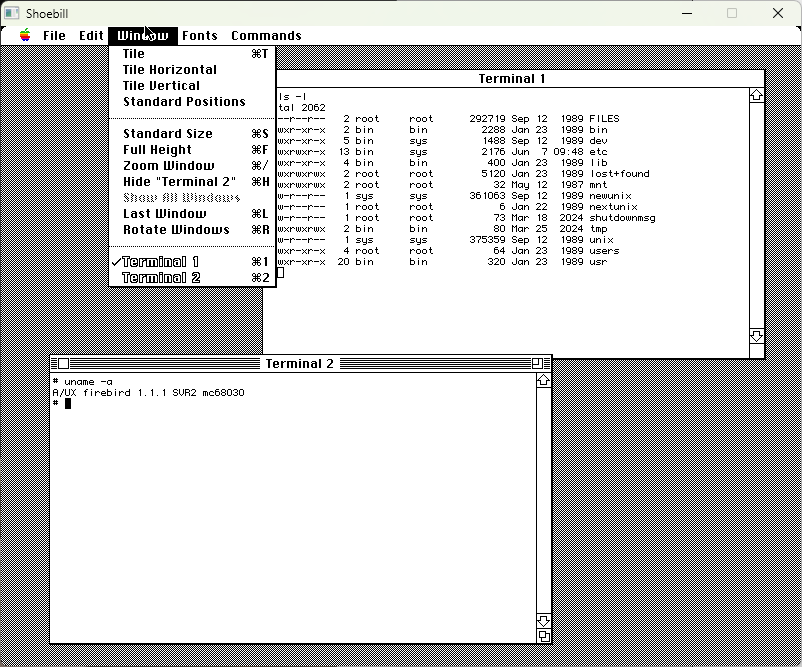Close the open Window menu
The image size is (802, 667).
[x=143, y=35]
